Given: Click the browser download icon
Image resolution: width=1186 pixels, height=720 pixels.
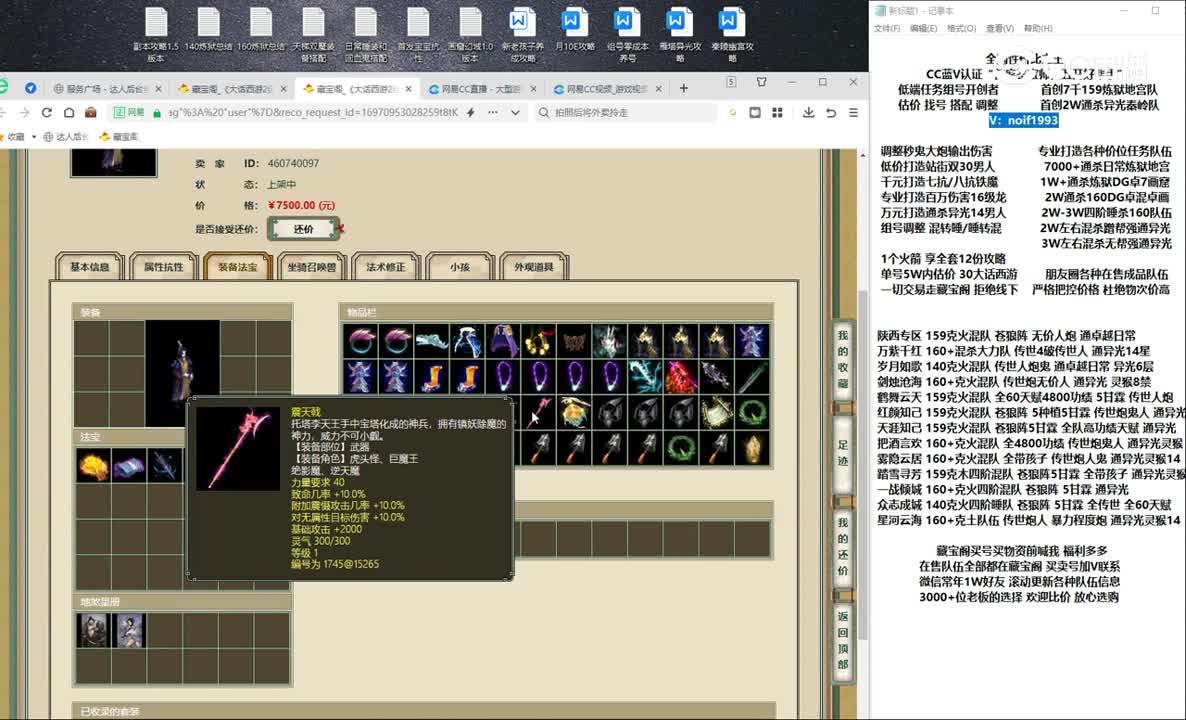Looking at the screenshot, I should [x=809, y=112].
